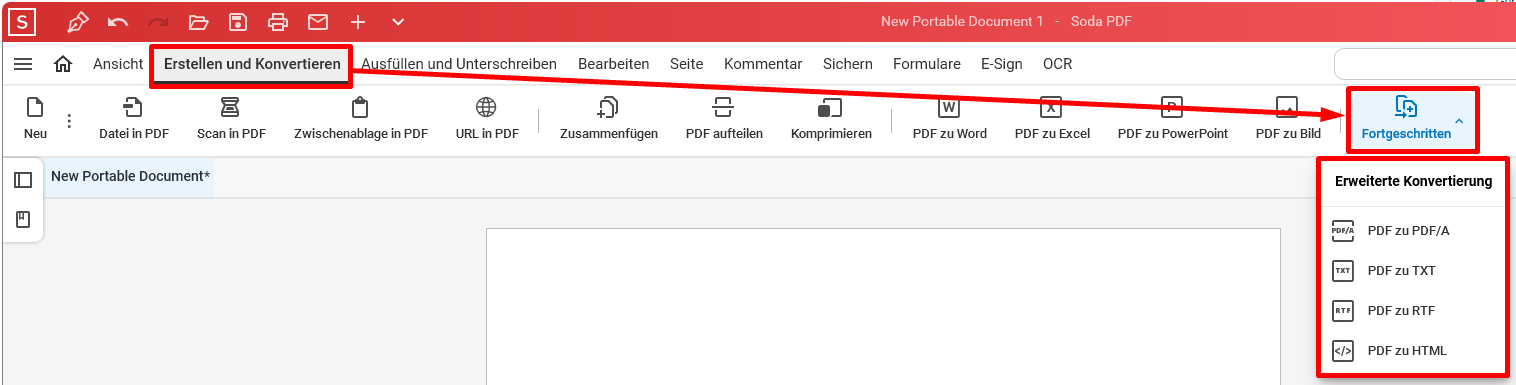This screenshot has height=385, width=1516.
Task: Open the three-dot menu beside Neu
Action: click(x=69, y=121)
